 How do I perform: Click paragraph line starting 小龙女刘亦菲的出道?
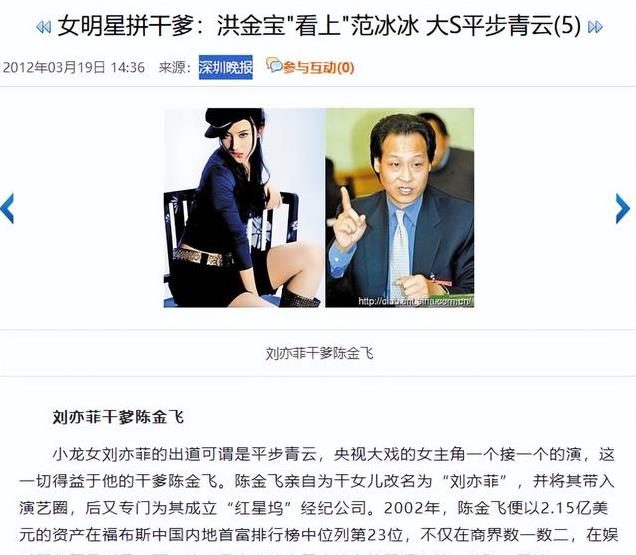pos(333,454)
